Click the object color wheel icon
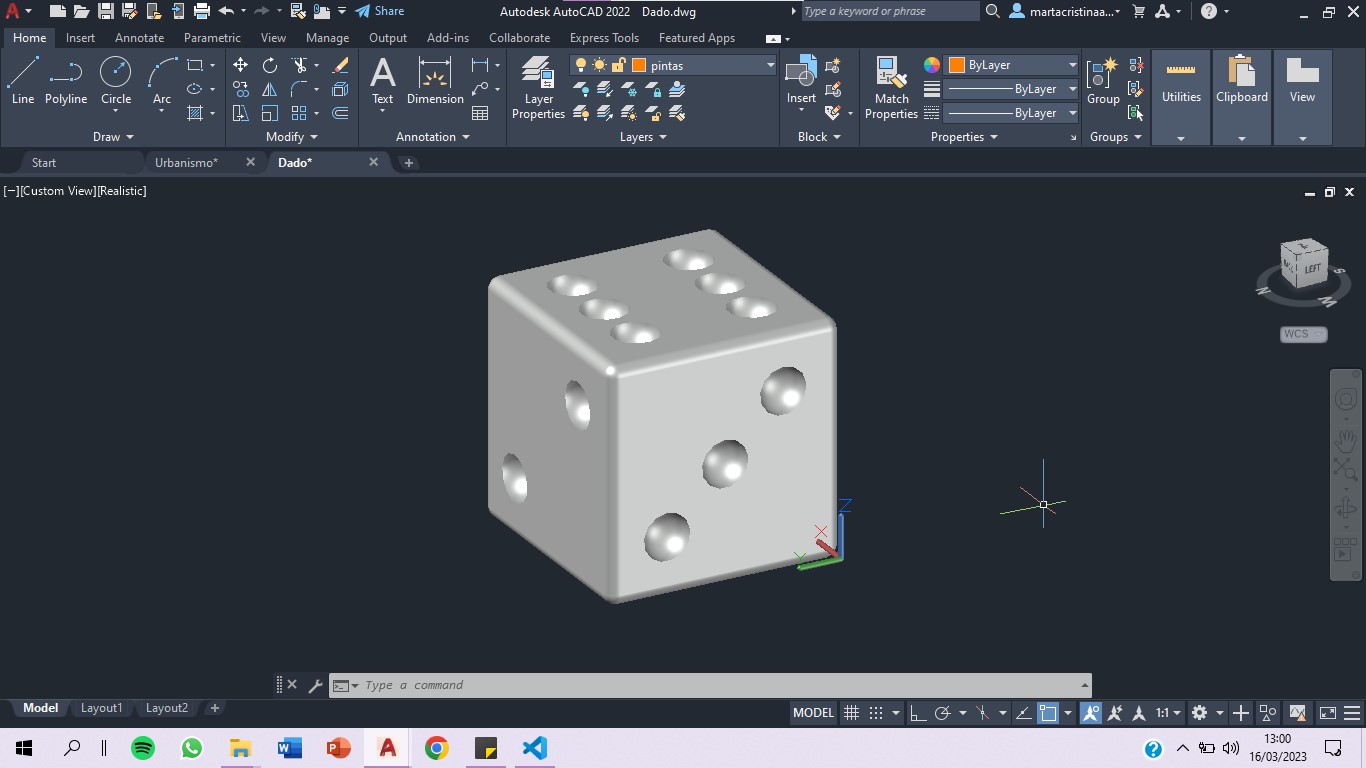The height and width of the screenshot is (768, 1366). tap(932, 65)
